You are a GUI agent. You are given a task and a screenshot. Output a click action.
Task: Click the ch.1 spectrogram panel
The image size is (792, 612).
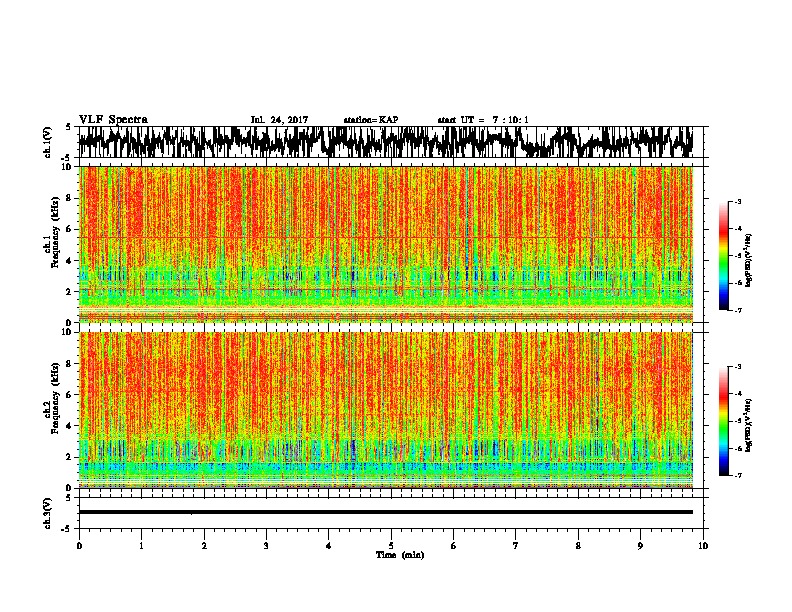386,244
